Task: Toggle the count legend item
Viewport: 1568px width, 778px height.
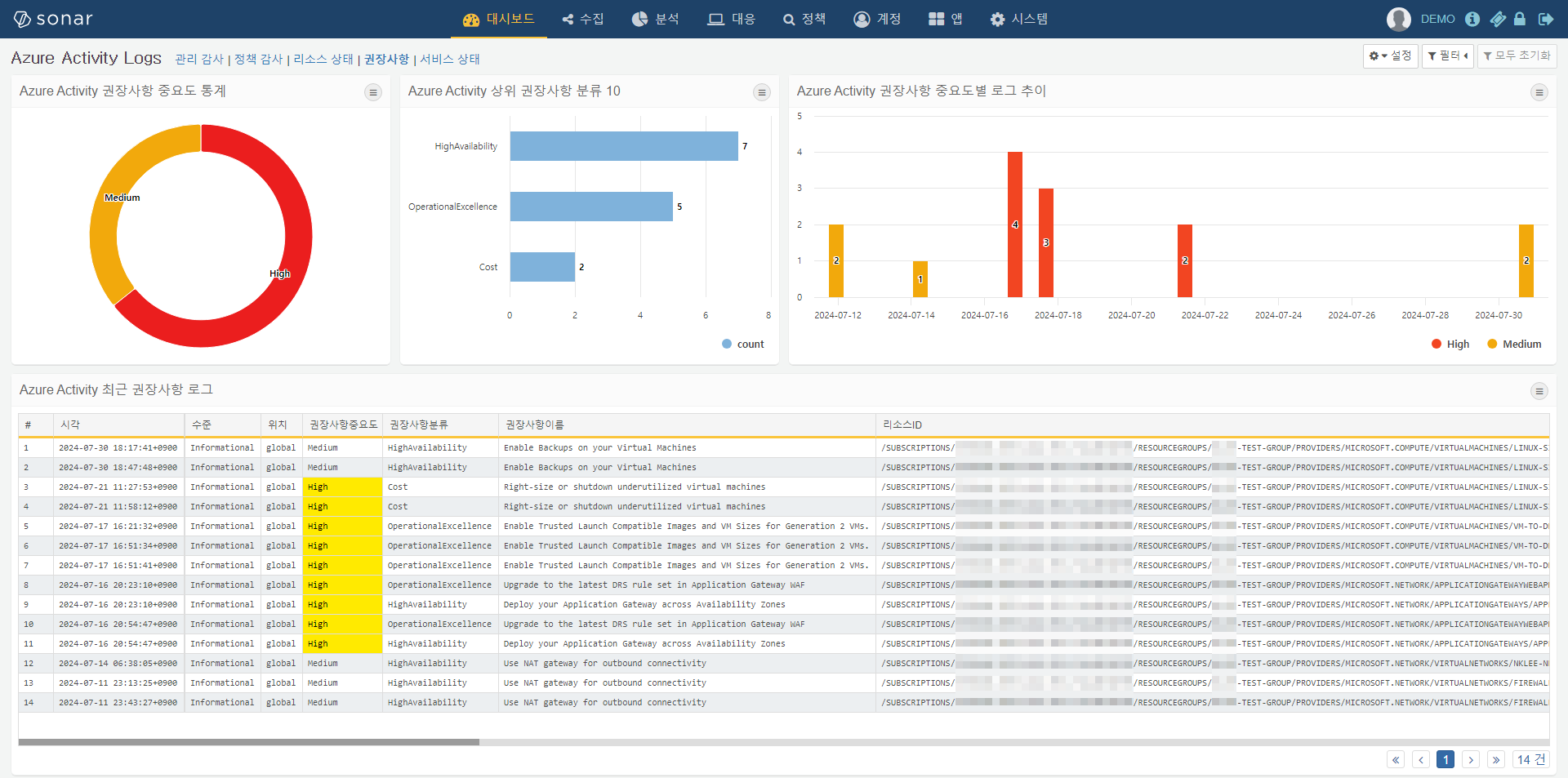Action: [743, 345]
